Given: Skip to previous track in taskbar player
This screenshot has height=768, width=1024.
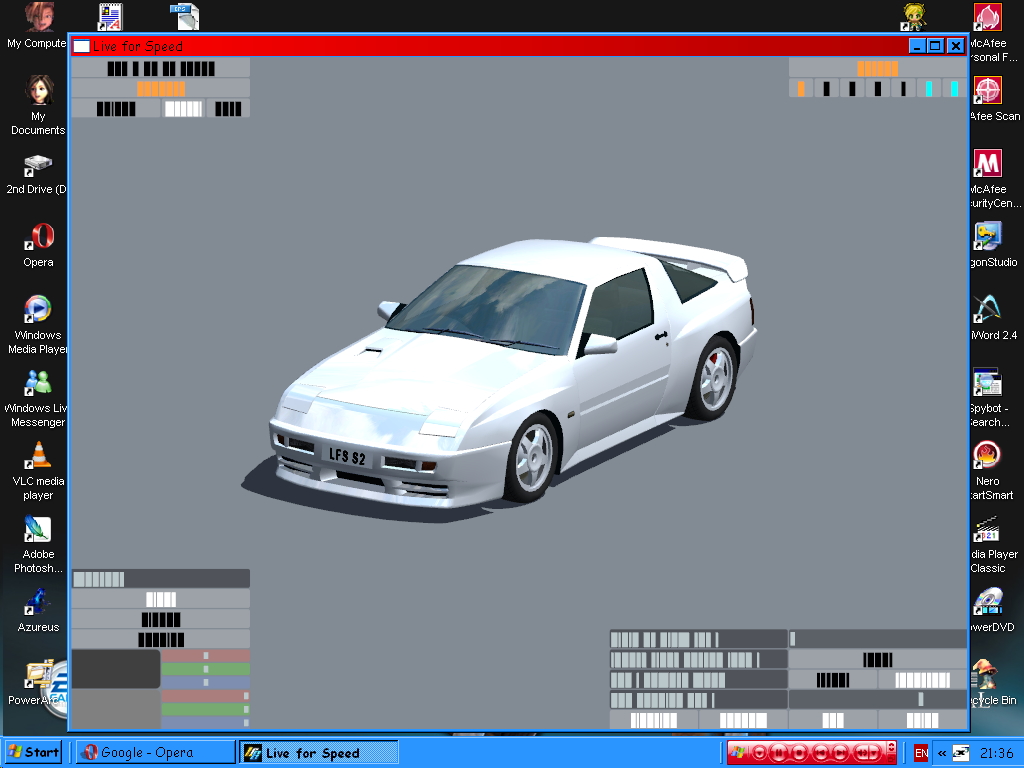Looking at the screenshot, I should point(821,753).
